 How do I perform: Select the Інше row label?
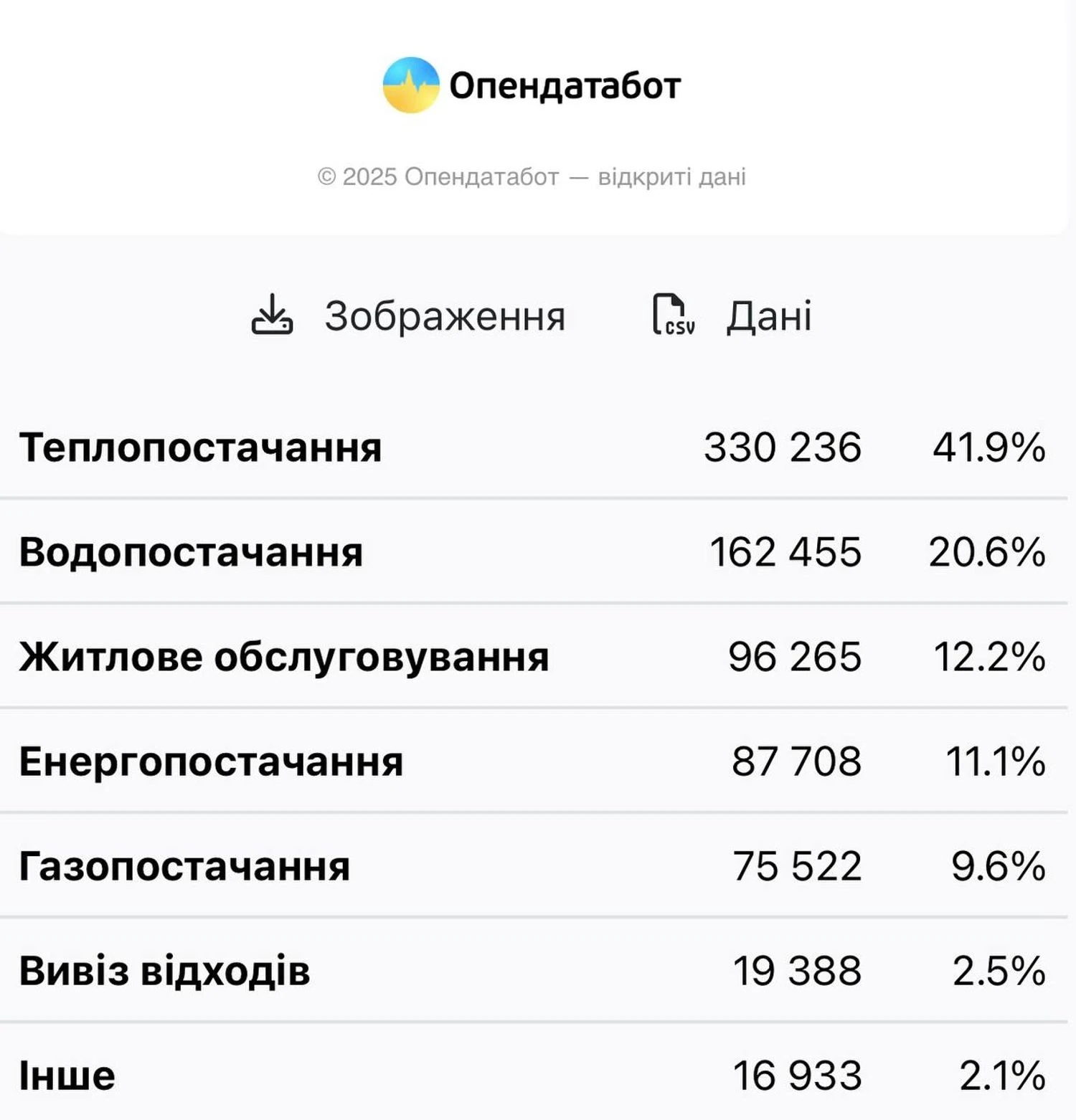pyautogui.click(x=67, y=1076)
